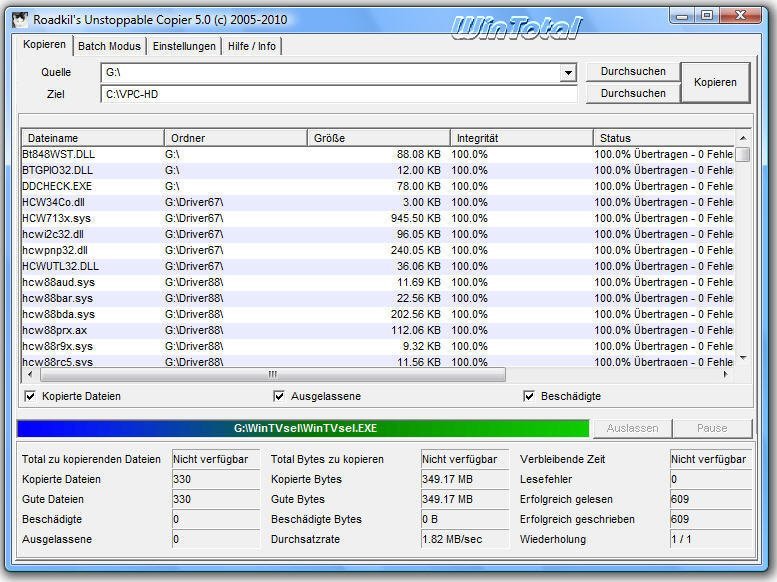The height and width of the screenshot is (582, 777).
Task: Click the horizontal scroll-left arrow
Action: (29, 375)
